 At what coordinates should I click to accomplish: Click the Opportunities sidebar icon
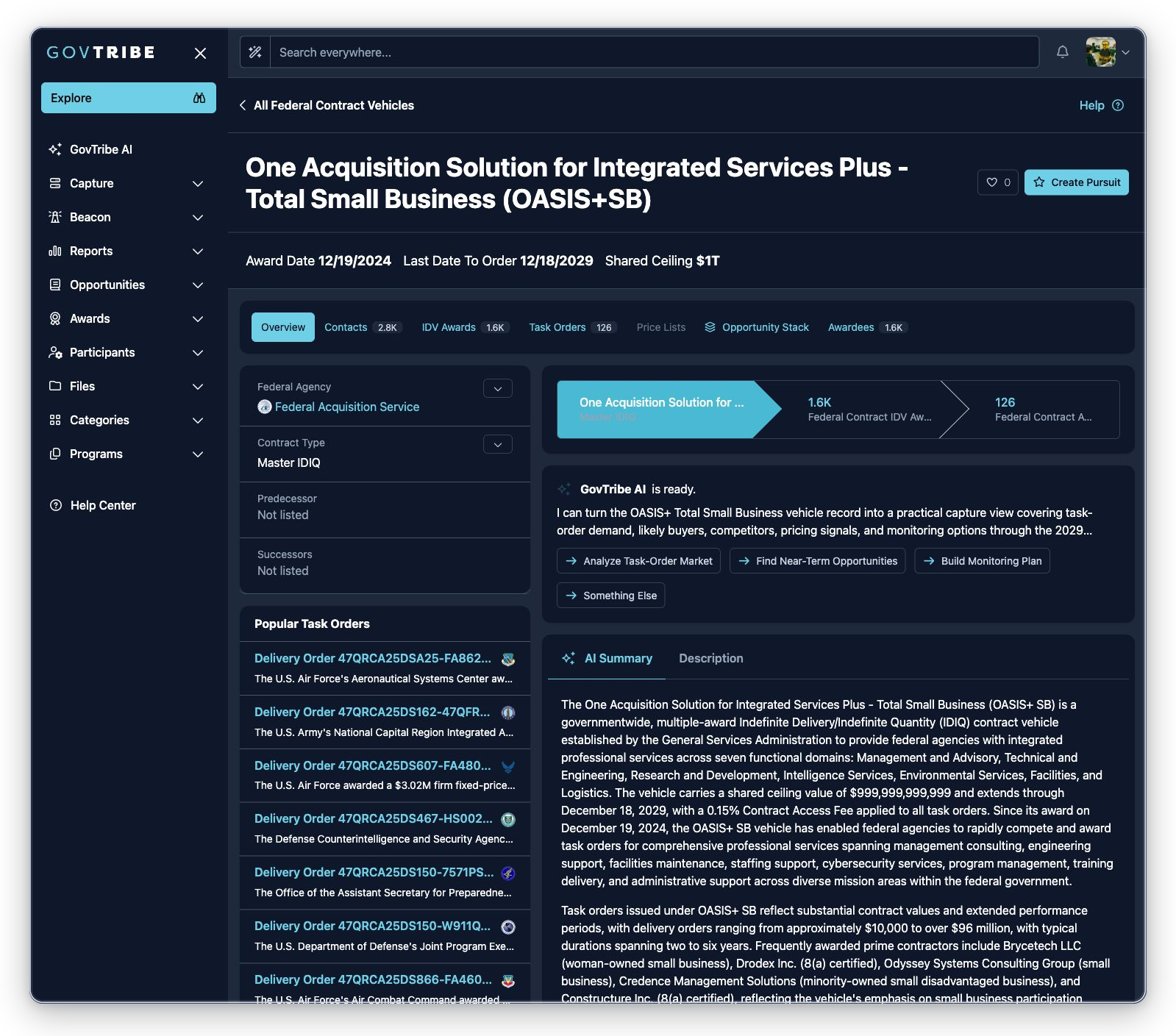click(x=55, y=285)
